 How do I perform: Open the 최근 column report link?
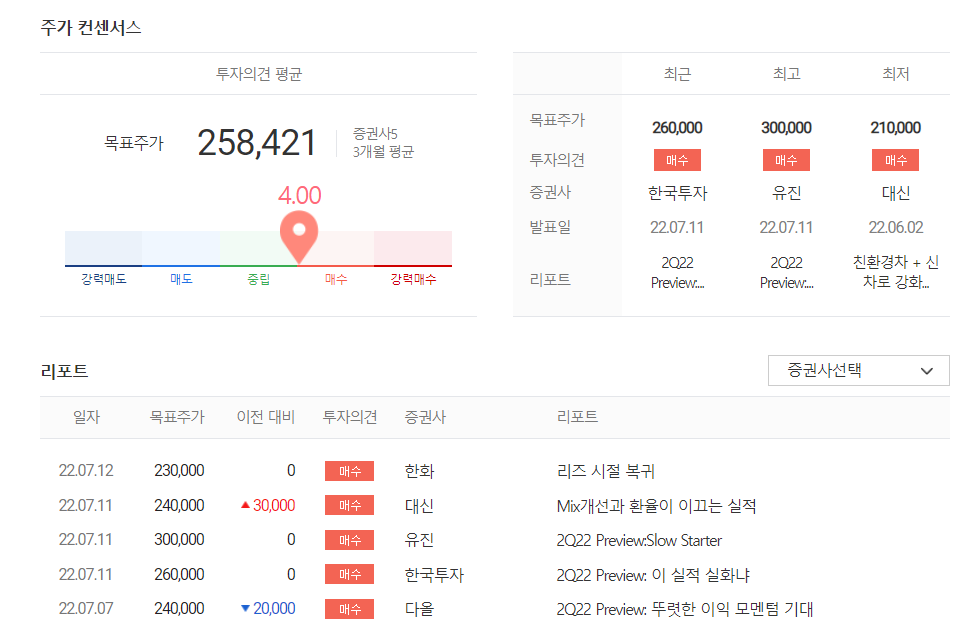[677, 273]
